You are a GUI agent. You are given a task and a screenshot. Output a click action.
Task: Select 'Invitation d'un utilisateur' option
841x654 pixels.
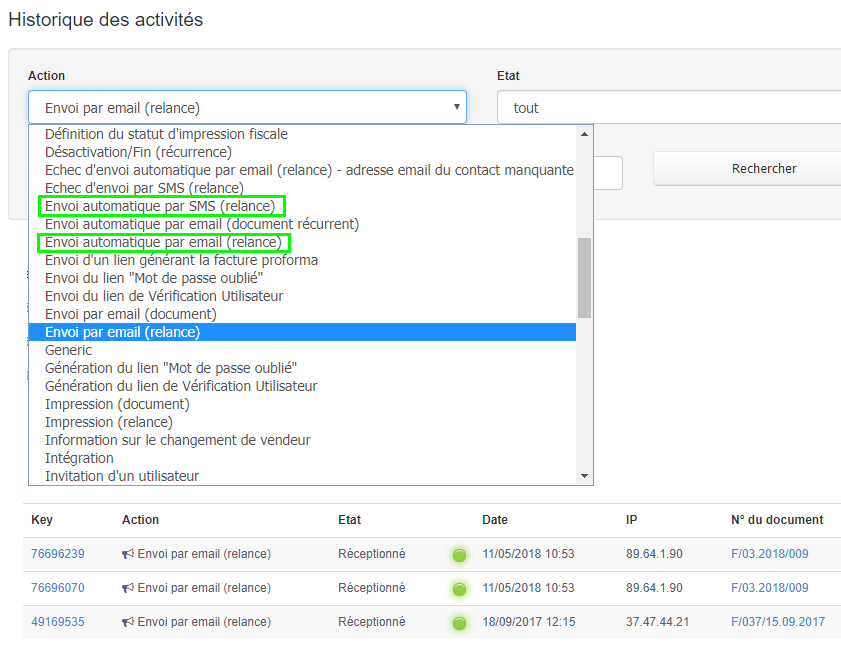click(122, 476)
